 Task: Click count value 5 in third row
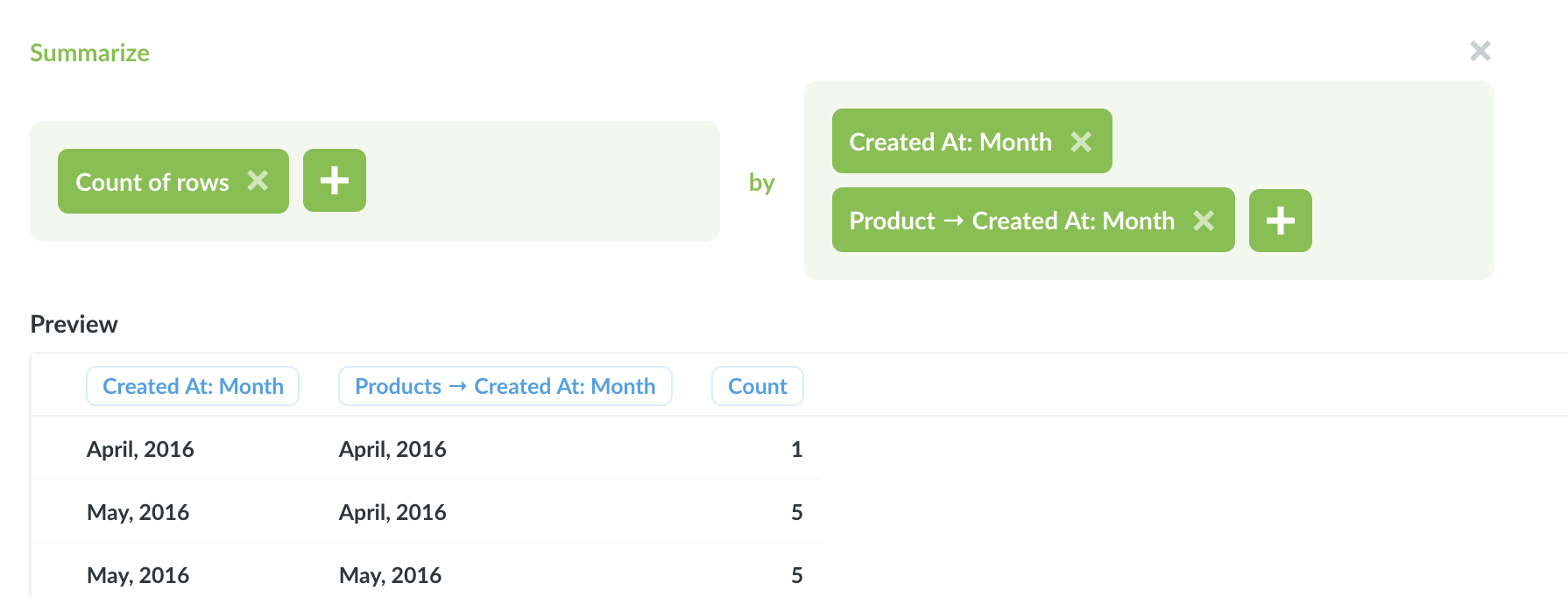point(796,575)
